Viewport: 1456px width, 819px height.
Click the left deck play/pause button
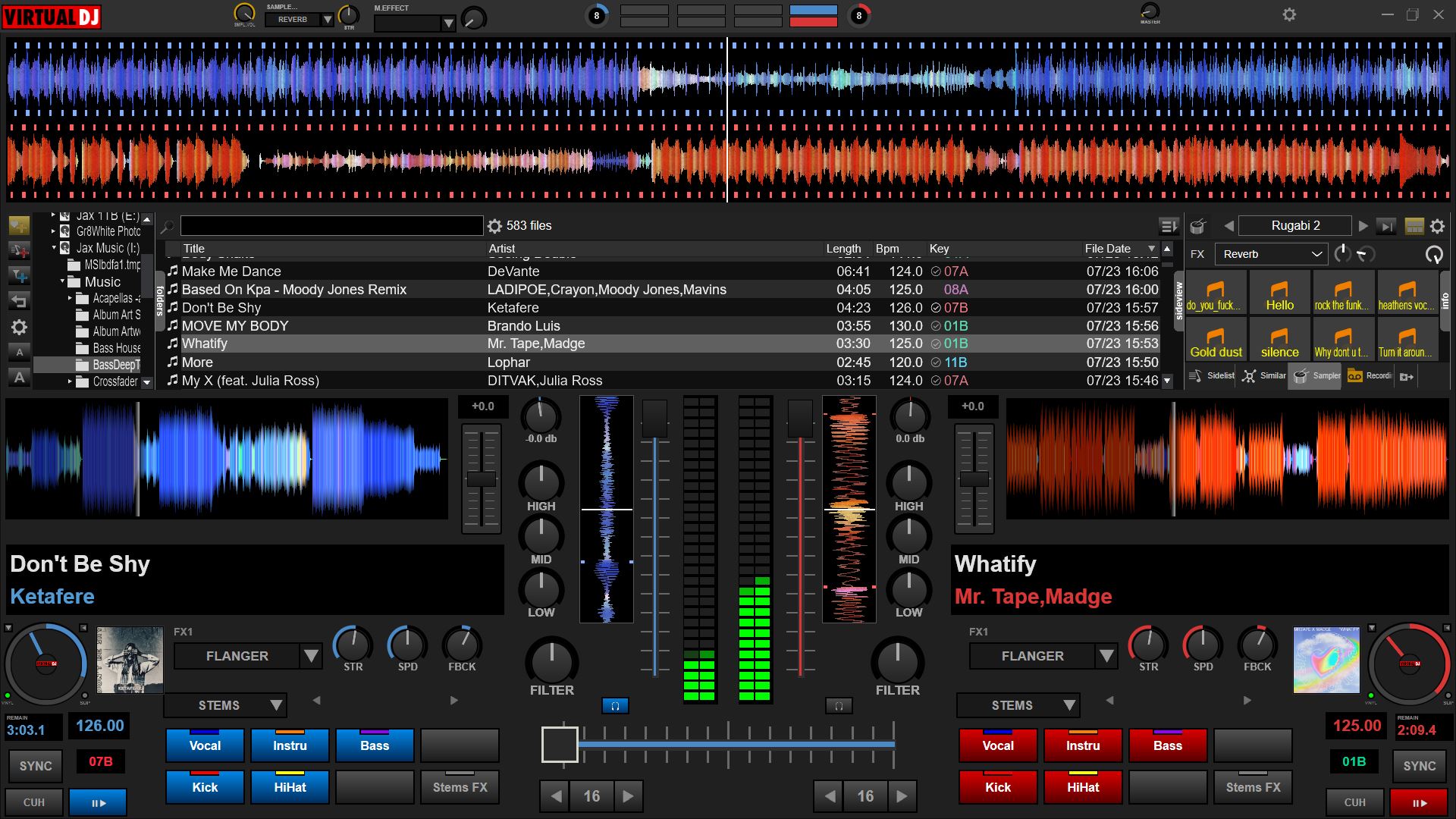(98, 802)
